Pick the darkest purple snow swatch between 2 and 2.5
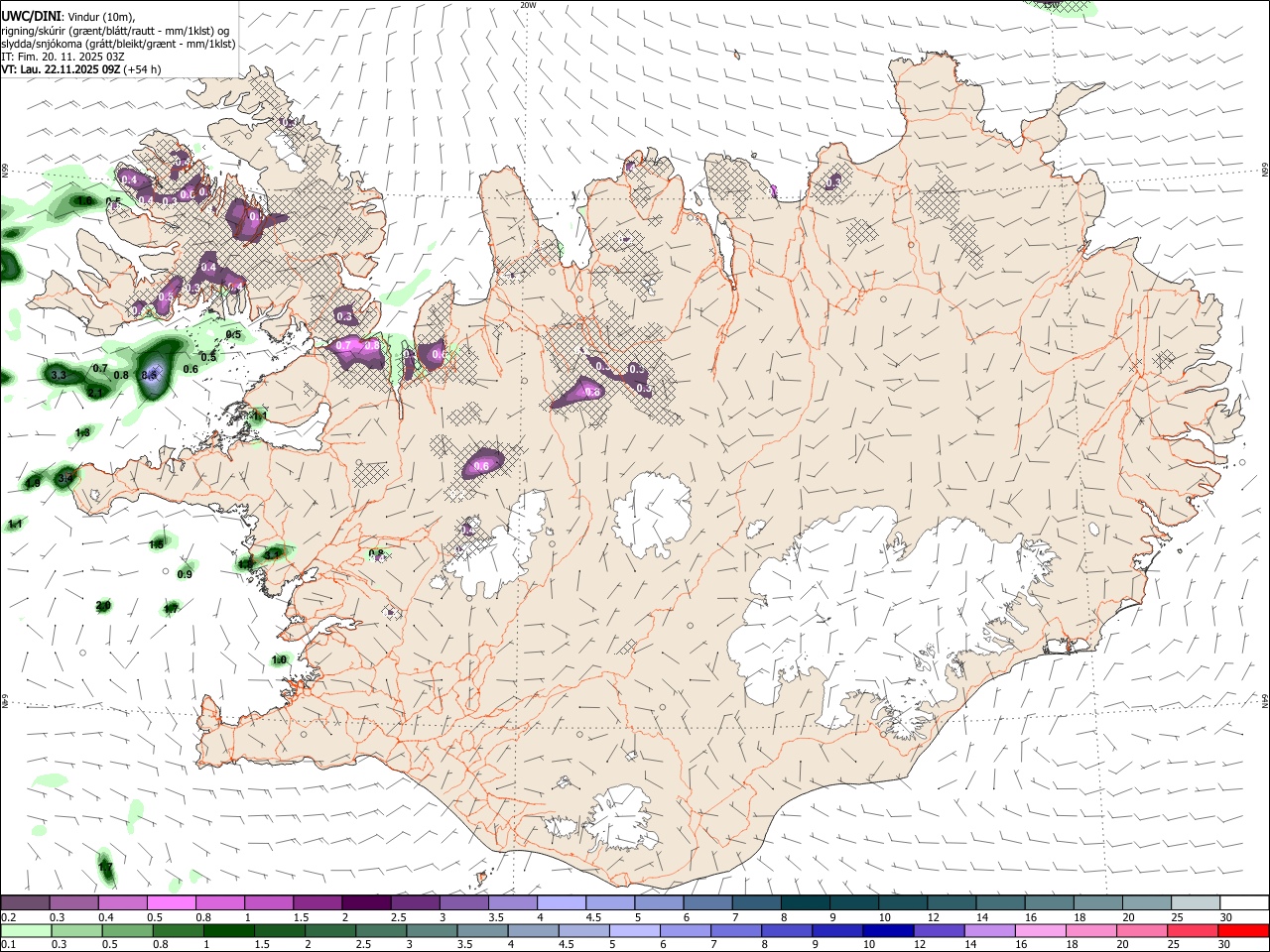1270x952 pixels. (366, 903)
